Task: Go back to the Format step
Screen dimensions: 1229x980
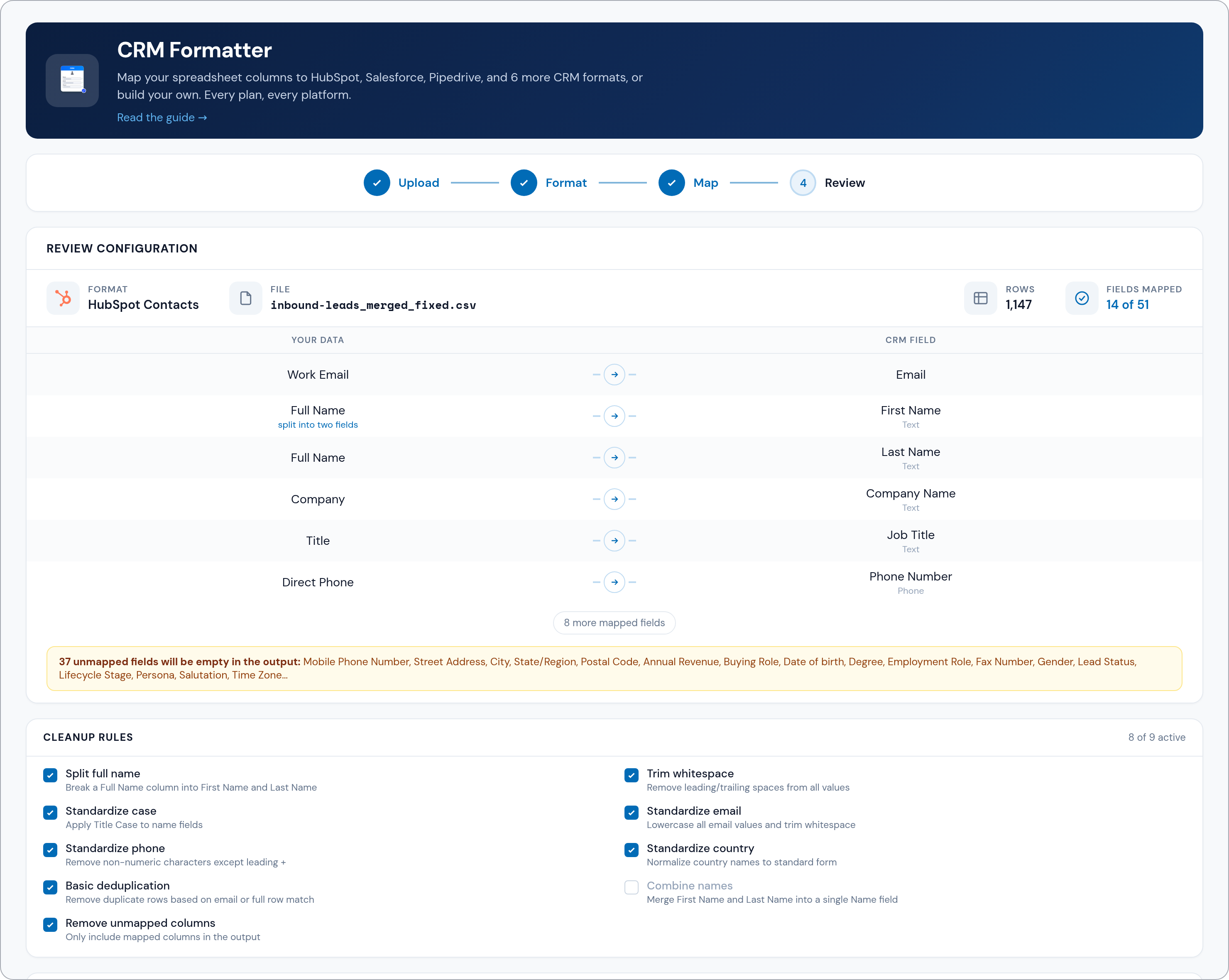Action: point(566,183)
